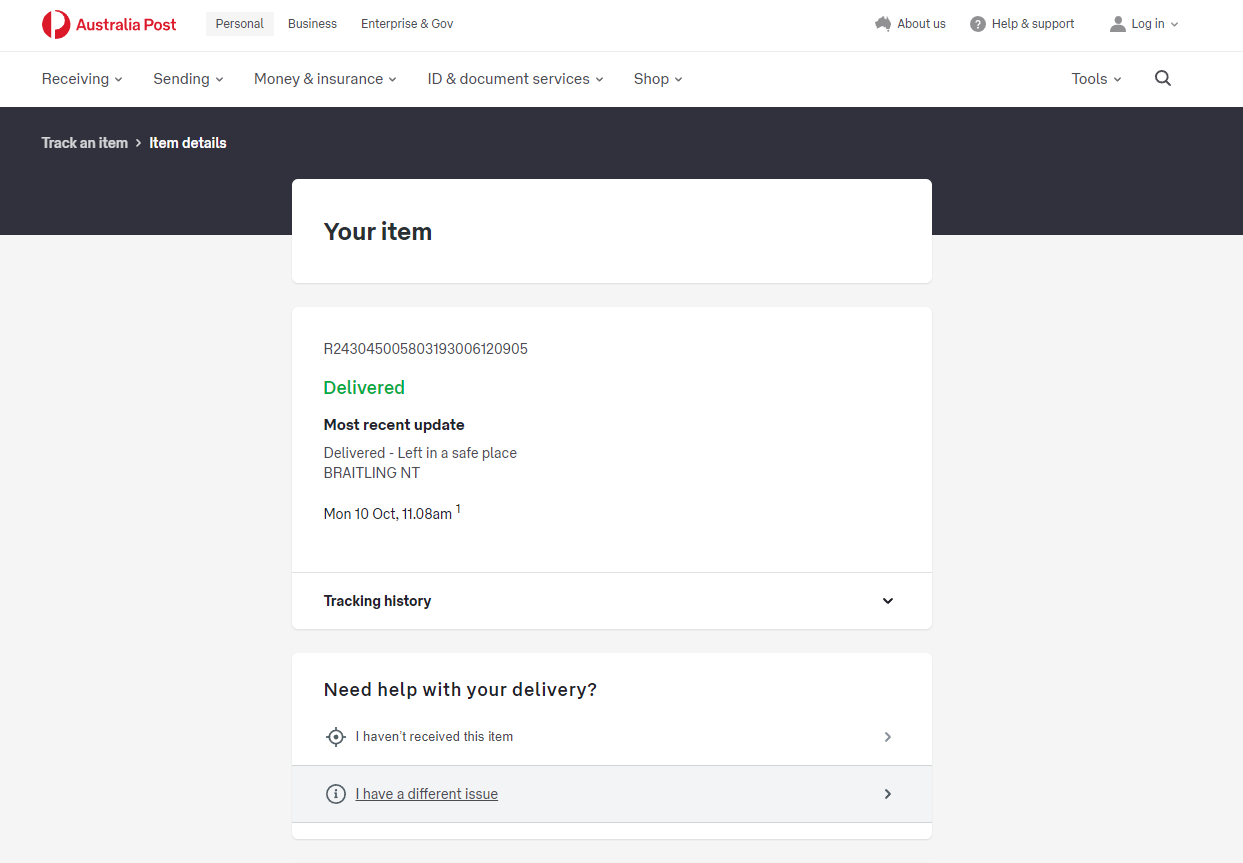
Task: Open the Receiving dropdown menu
Action: click(x=82, y=79)
